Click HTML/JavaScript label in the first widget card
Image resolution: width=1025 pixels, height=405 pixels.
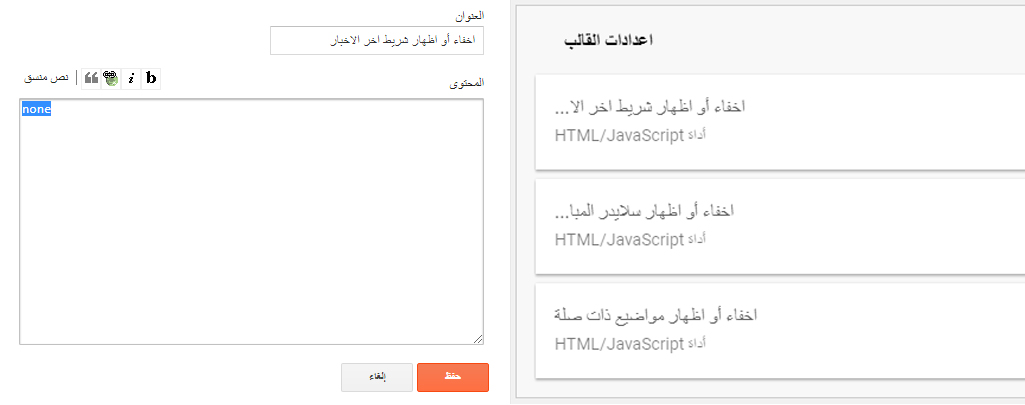pyautogui.click(x=619, y=135)
